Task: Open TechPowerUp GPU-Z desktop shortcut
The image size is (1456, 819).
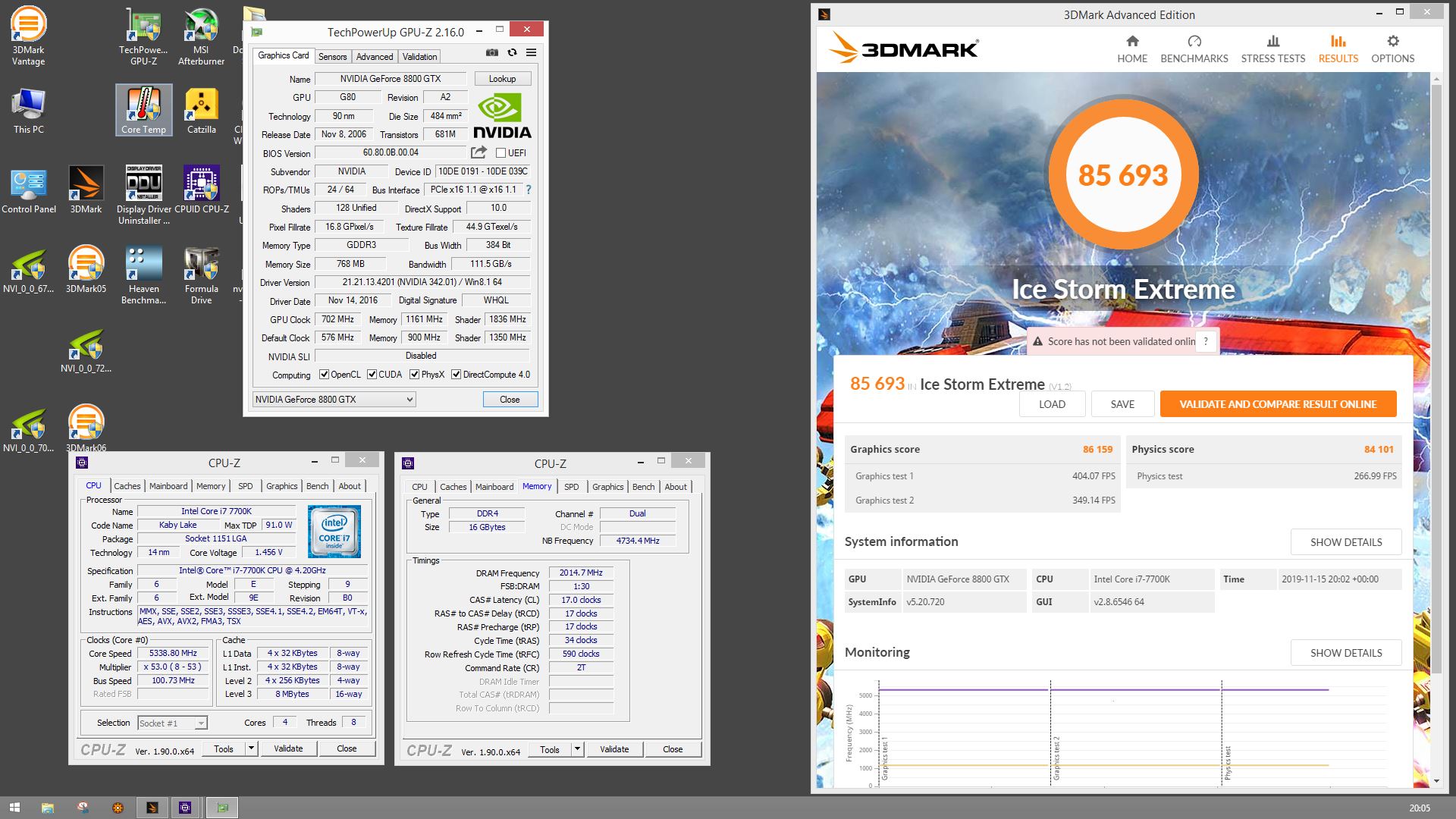Action: click(143, 36)
